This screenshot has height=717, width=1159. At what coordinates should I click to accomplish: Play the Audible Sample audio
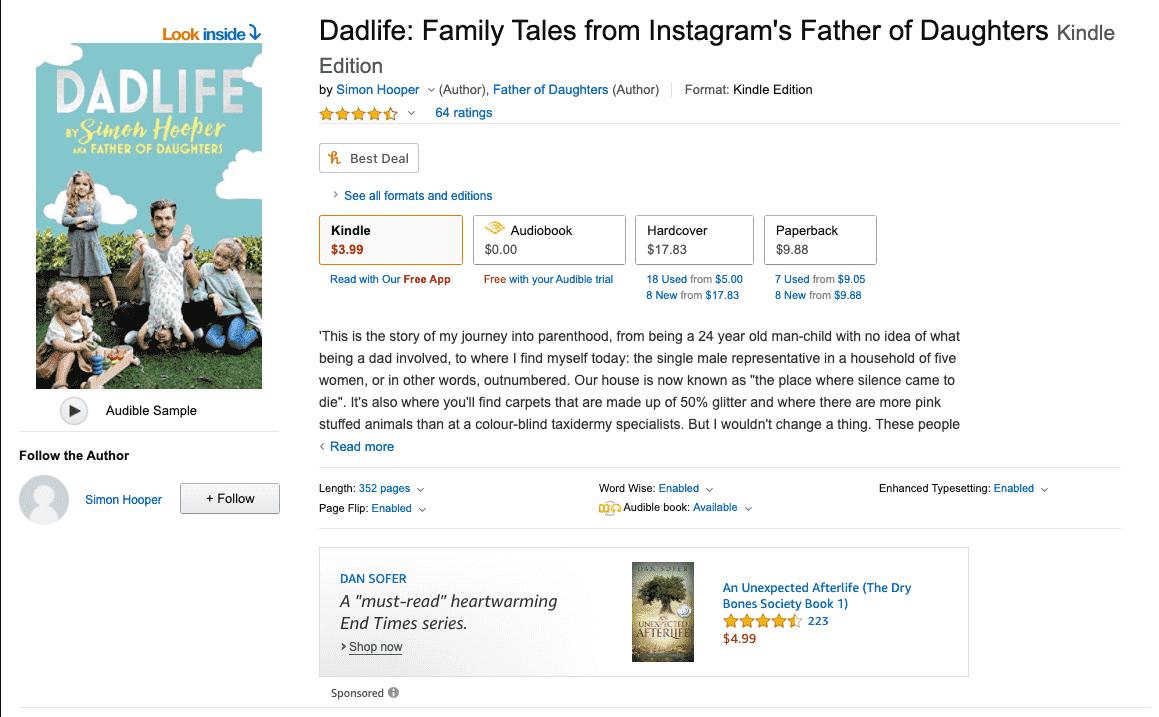[73, 410]
